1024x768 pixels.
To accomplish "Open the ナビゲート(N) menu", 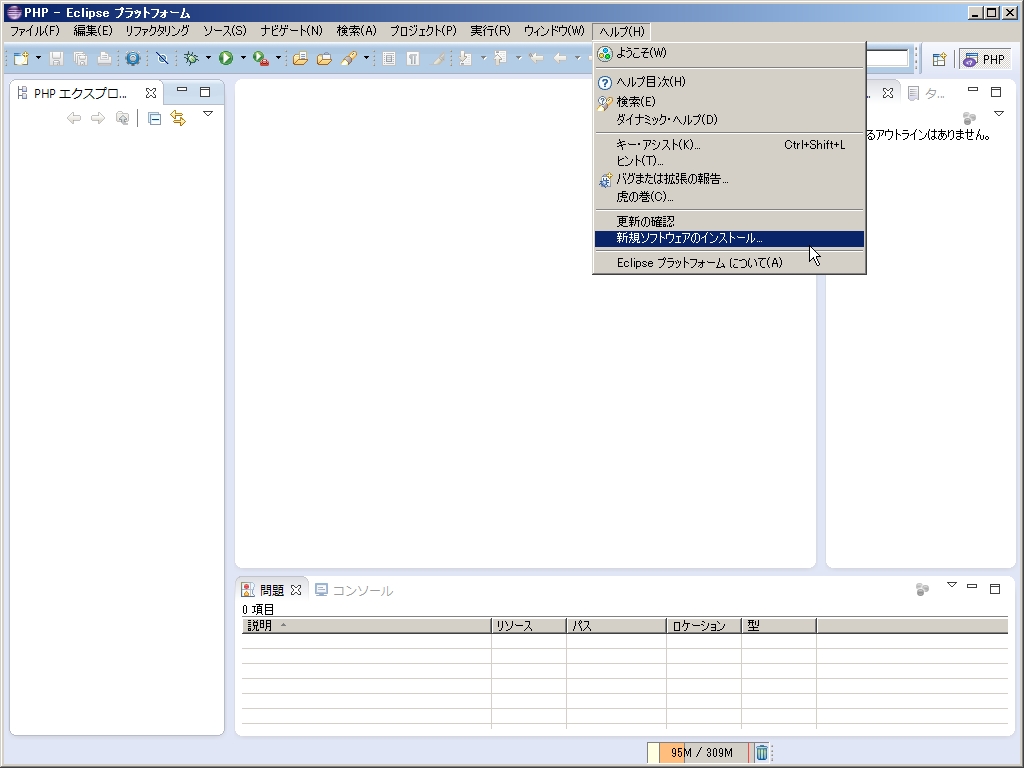I will 291,31.
